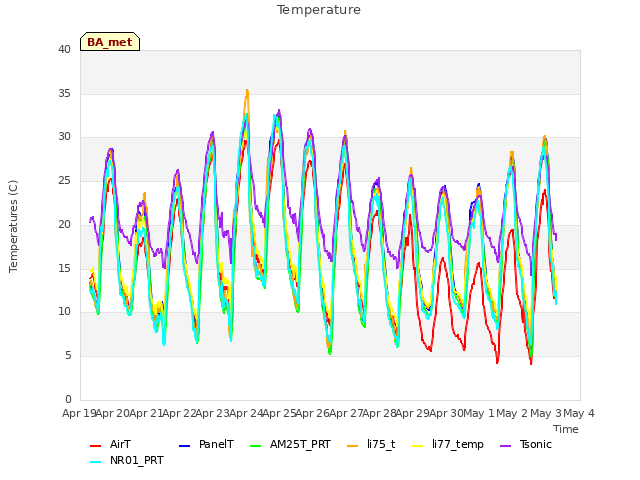Click the May 1 x-axis date

[479, 413]
